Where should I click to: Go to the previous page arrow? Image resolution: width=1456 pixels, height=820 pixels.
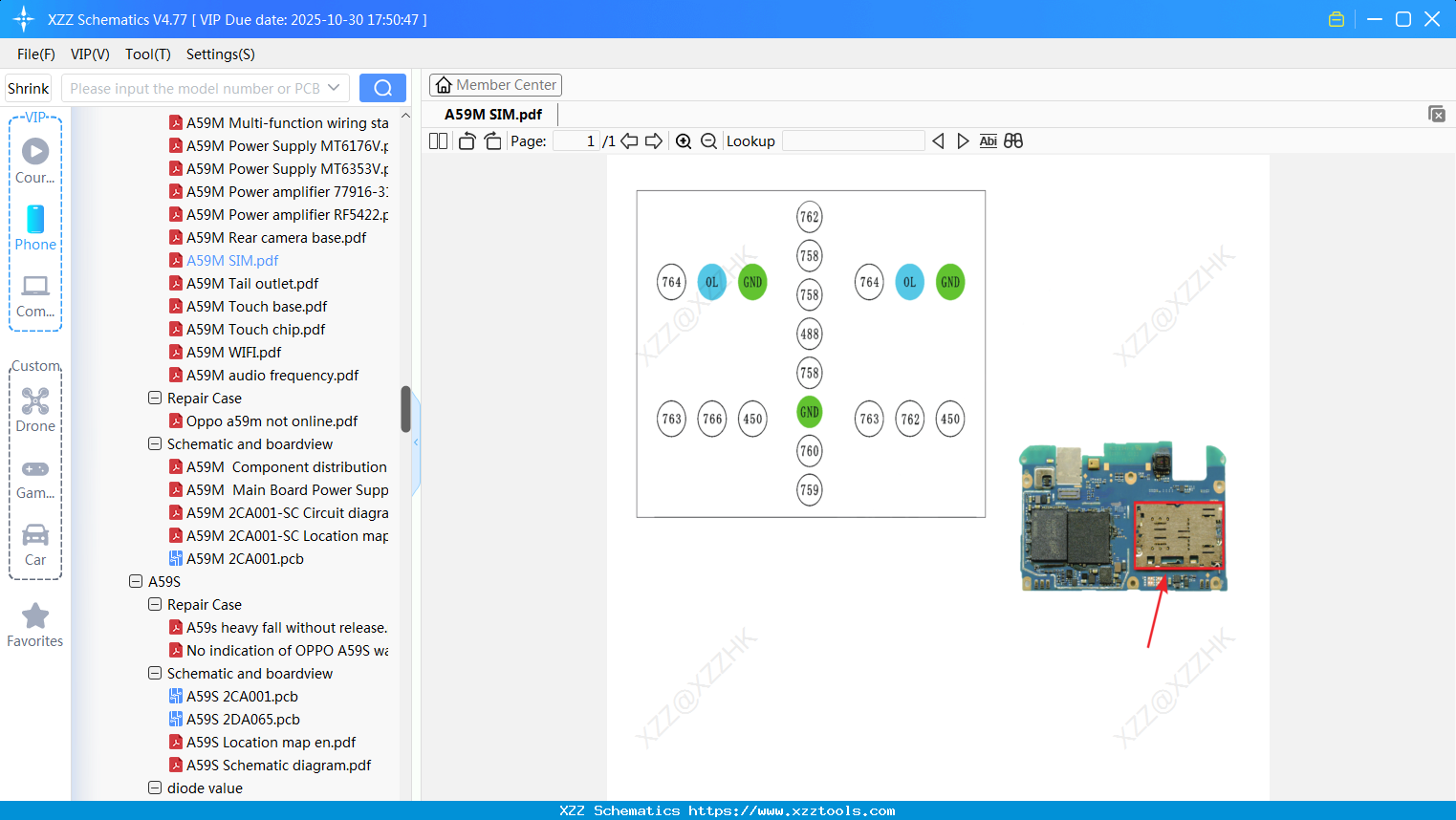point(629,141)
